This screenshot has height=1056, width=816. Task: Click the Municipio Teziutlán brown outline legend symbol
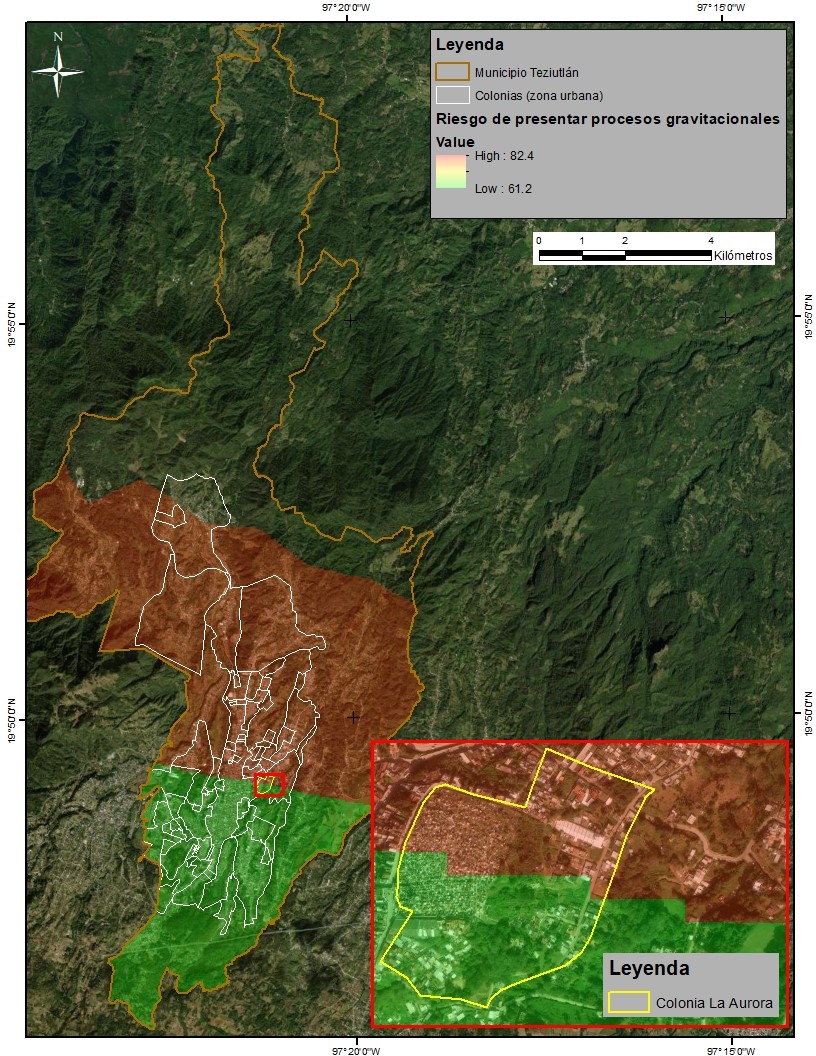[452, 72]
